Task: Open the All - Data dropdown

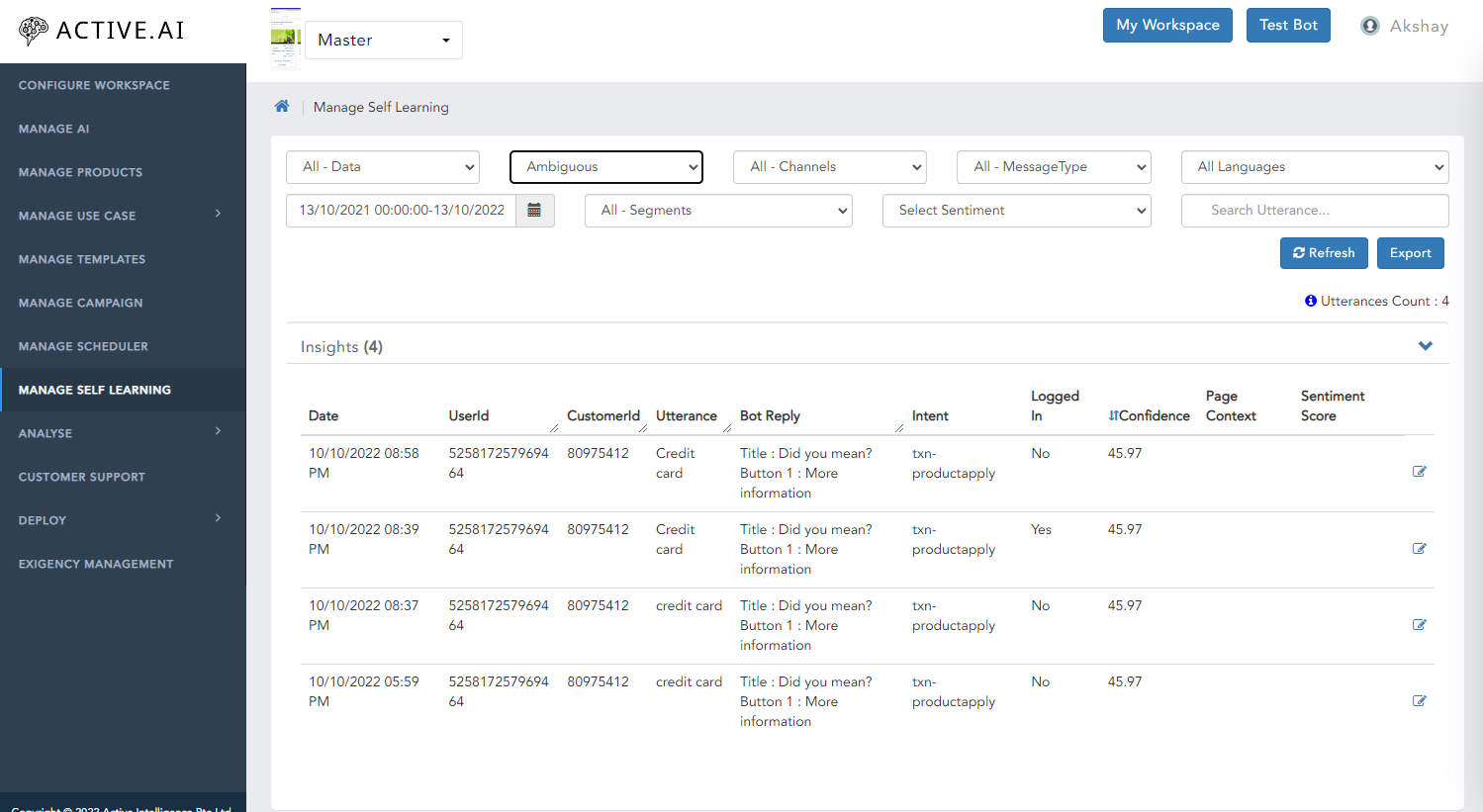Action: click(x=383, y=167)
